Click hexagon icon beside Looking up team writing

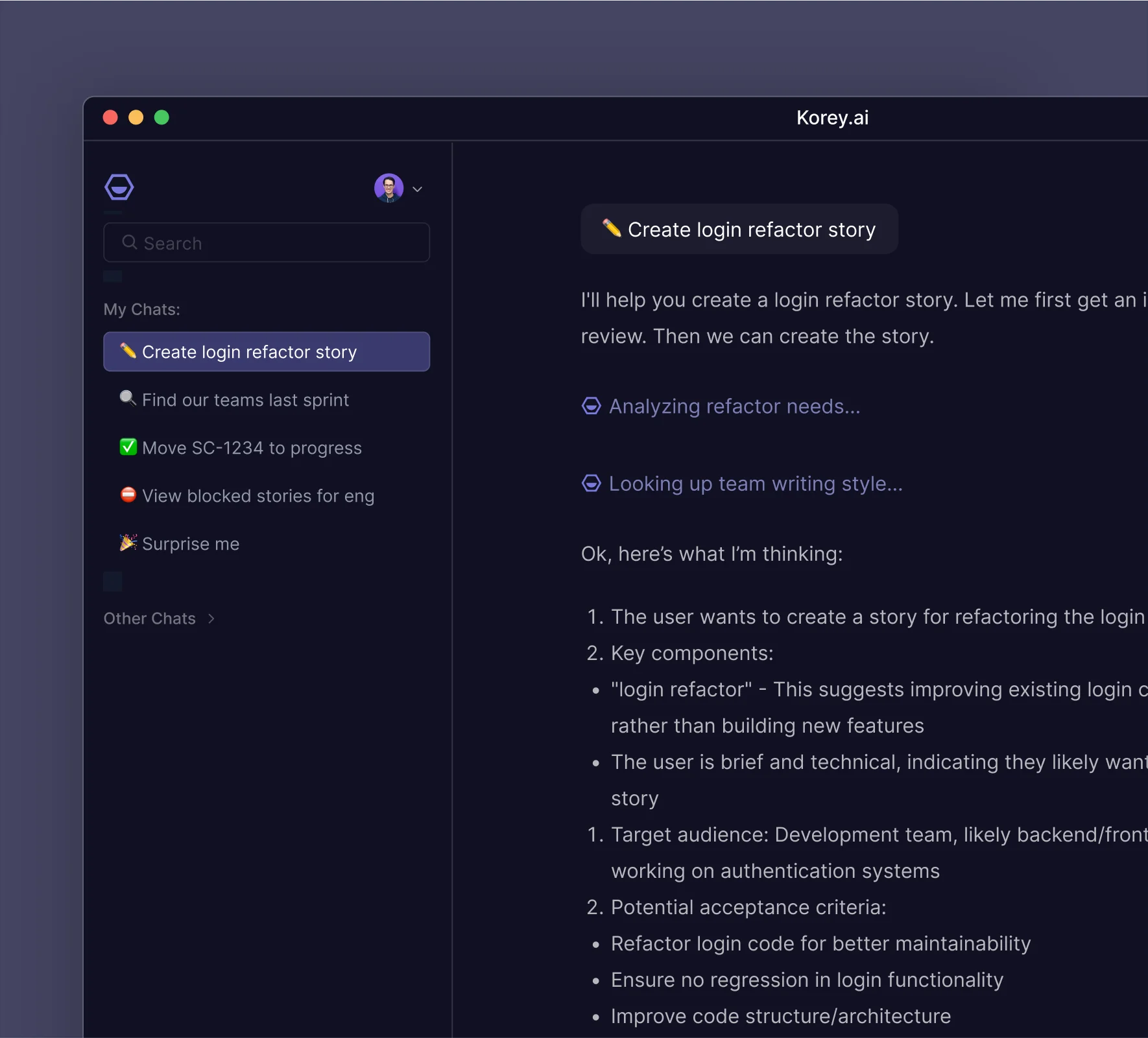tap(592, 484)
